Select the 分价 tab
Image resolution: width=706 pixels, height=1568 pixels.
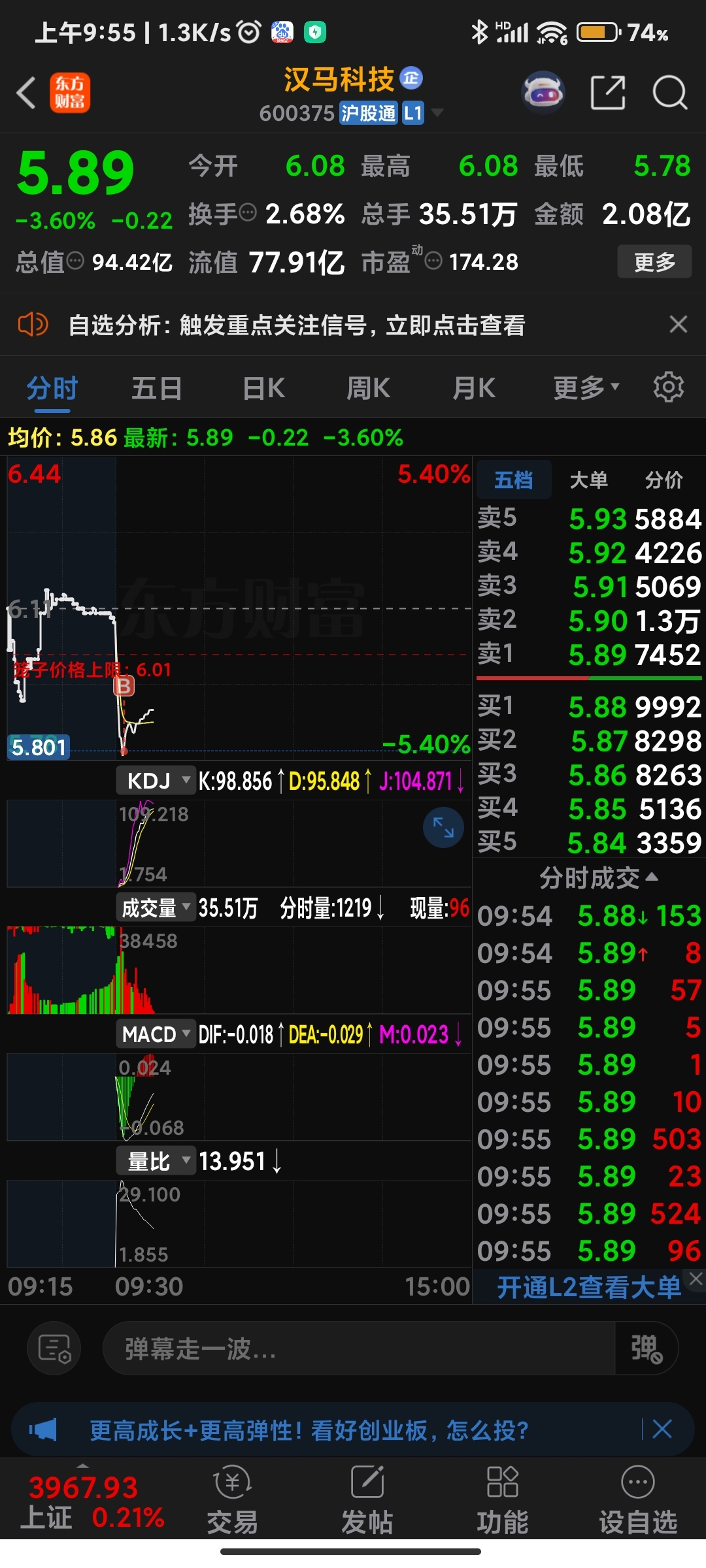[x=664, y=480]
